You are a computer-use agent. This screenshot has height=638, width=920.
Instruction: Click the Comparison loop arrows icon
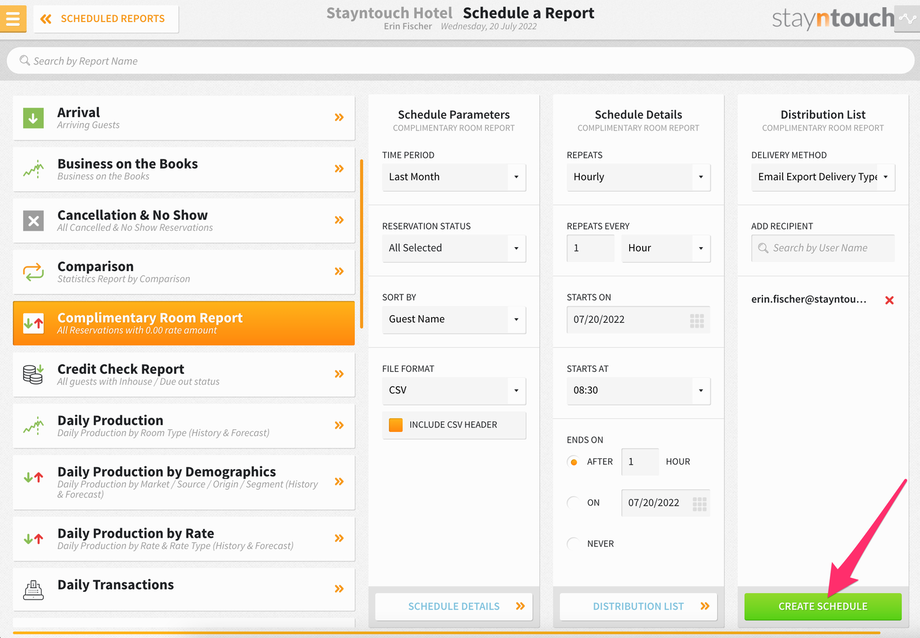(33, 272)
